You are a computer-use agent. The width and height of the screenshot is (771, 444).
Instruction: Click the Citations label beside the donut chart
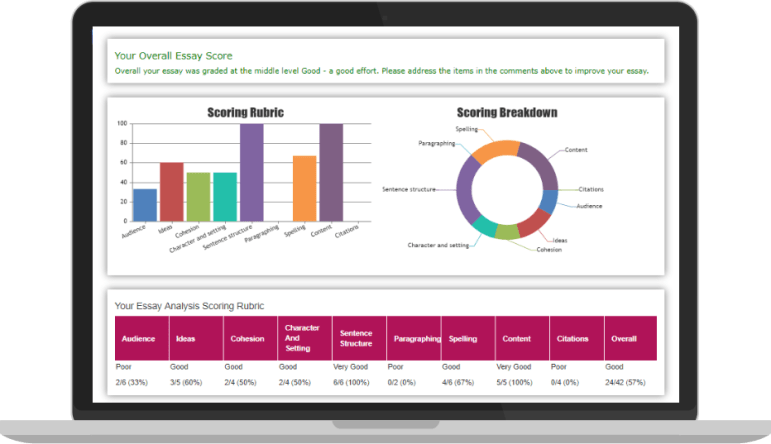[591, 189]
